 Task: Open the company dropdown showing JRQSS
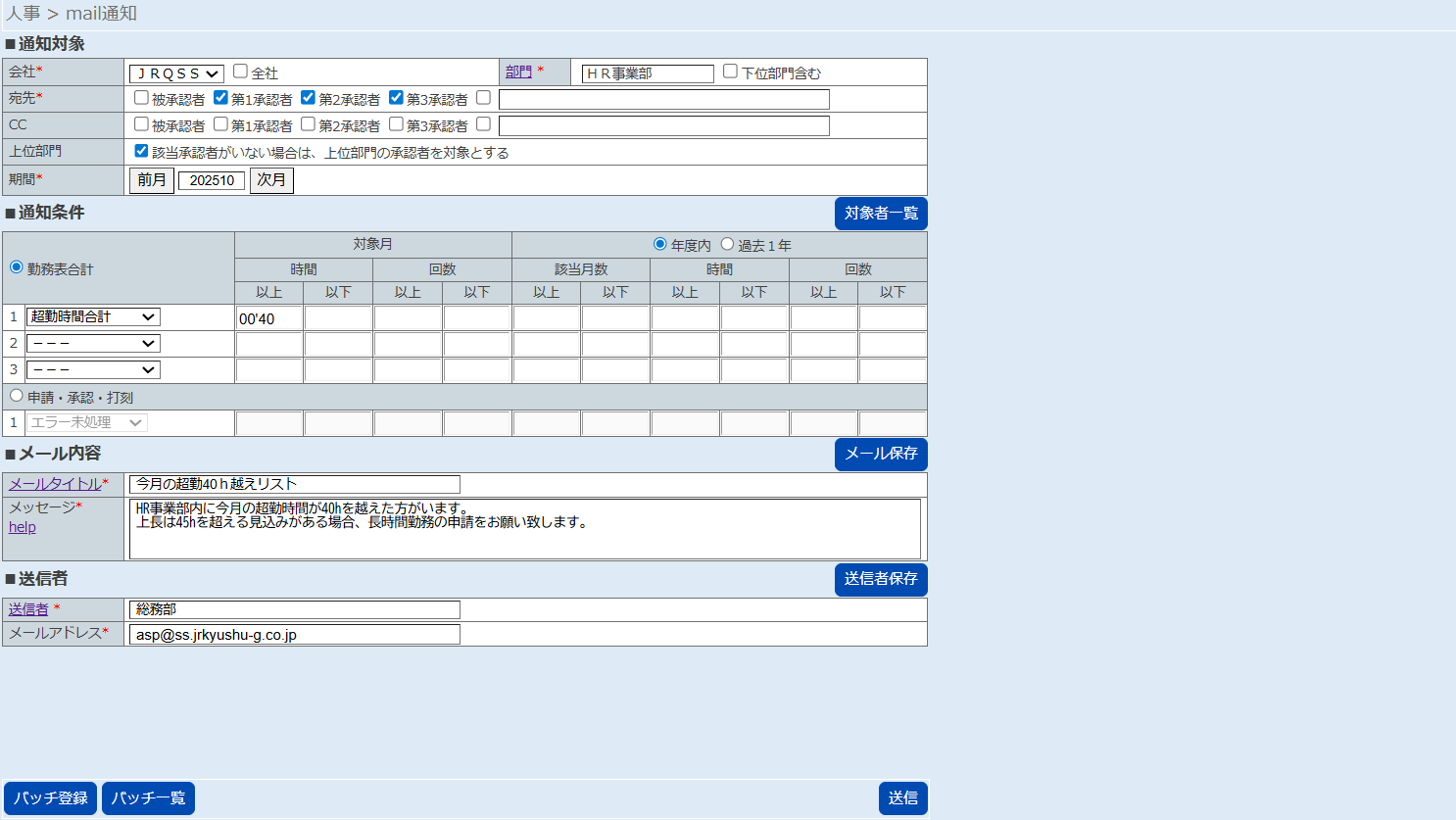click(176, 73)
